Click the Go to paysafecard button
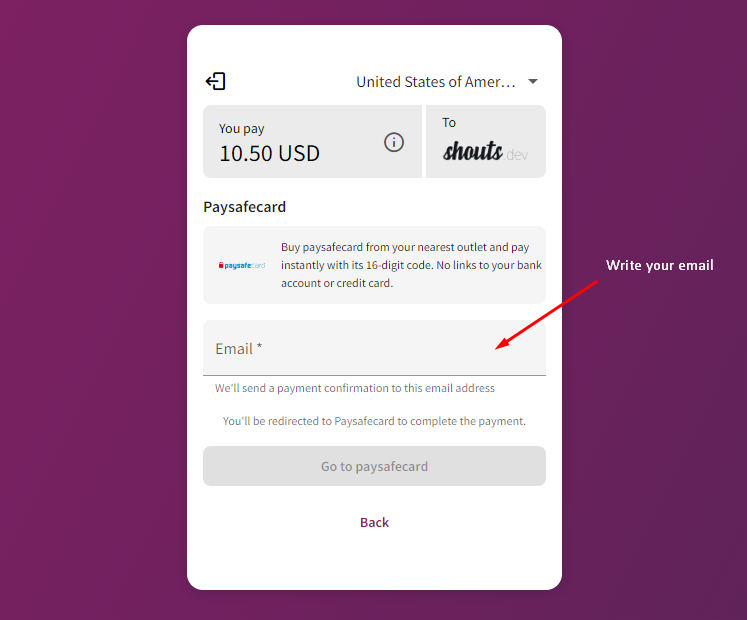The height and width of the screenshot is (620, 747). (374, 466)
